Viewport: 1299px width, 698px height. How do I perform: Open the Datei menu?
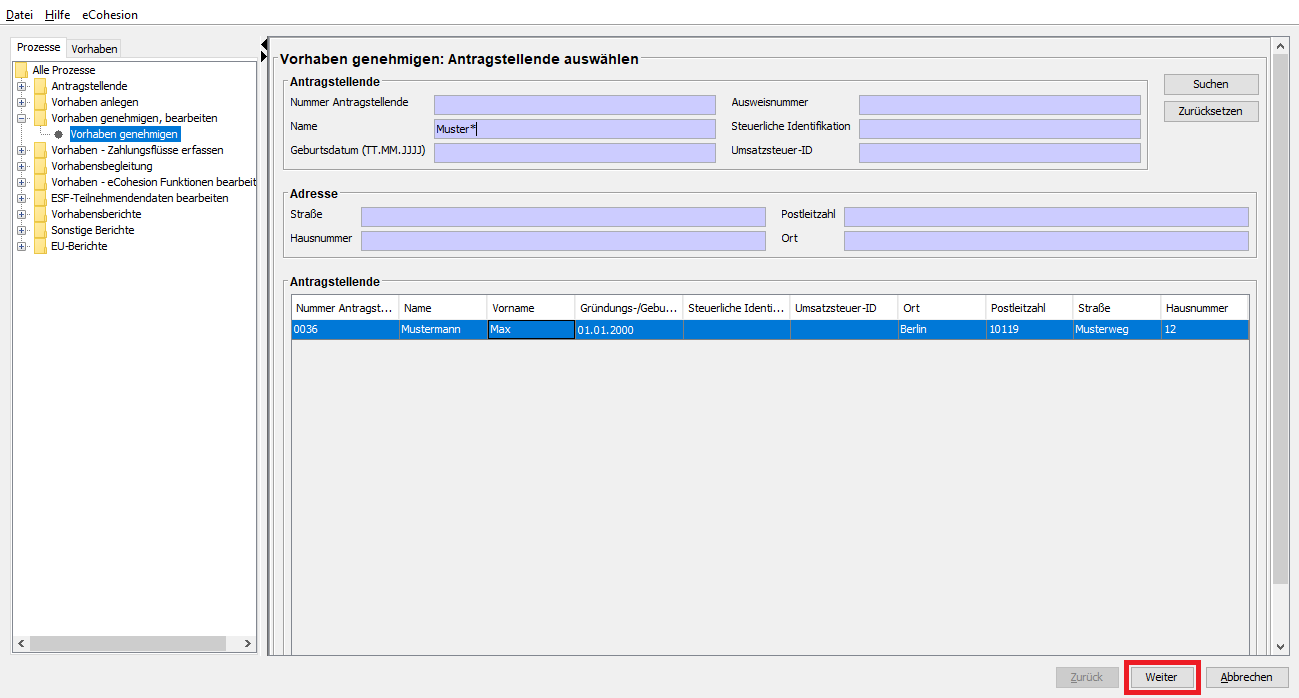19,15
